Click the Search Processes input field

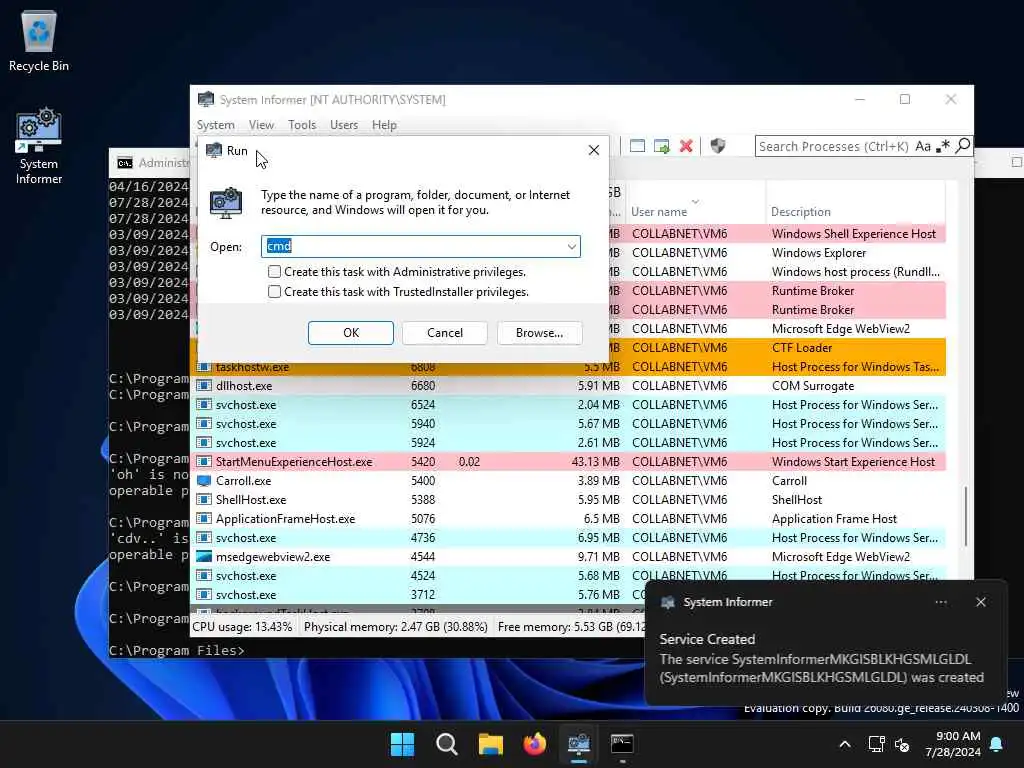833,146
